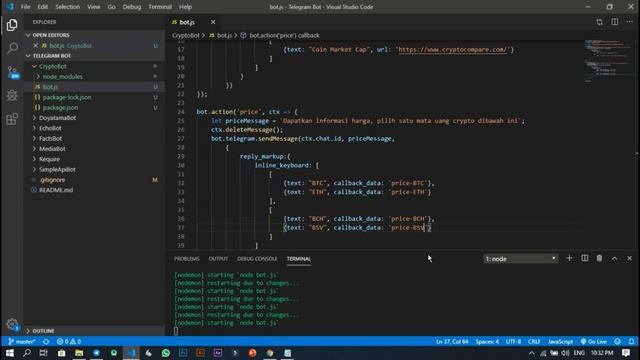Open editor More Actions ellipsis

(629, 22)
